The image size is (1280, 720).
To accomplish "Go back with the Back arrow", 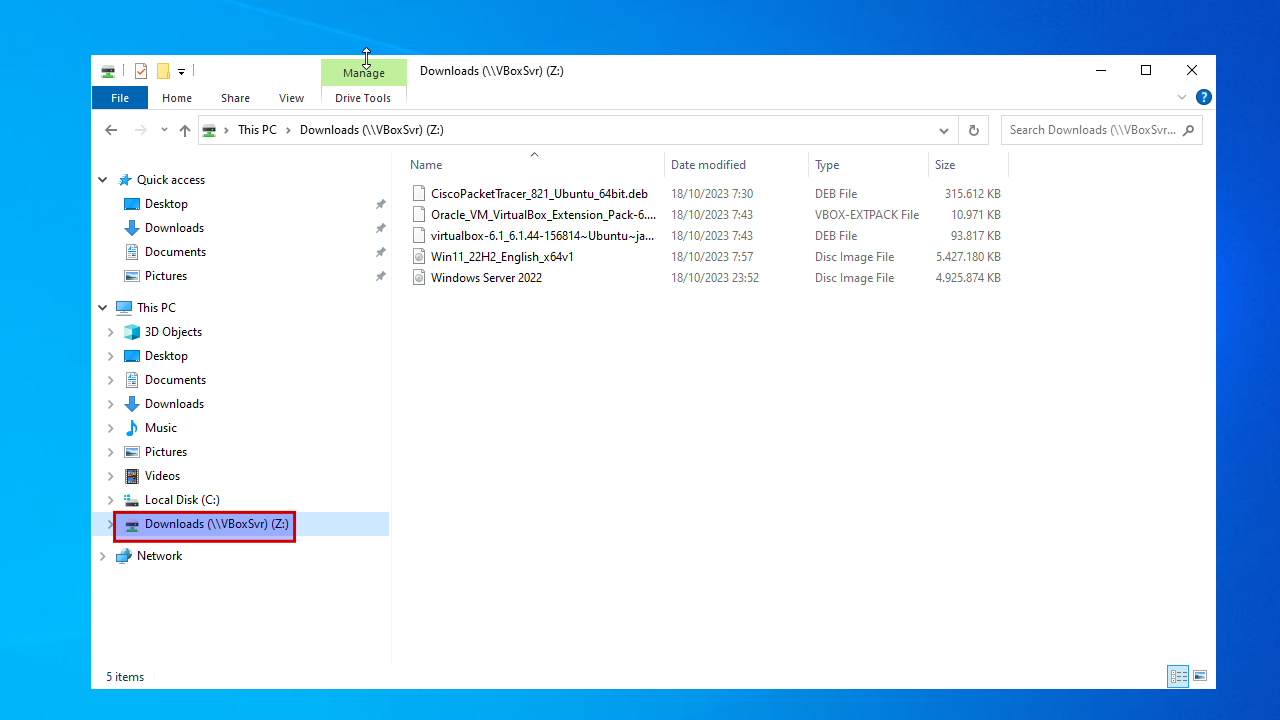I will coord(111,130).
